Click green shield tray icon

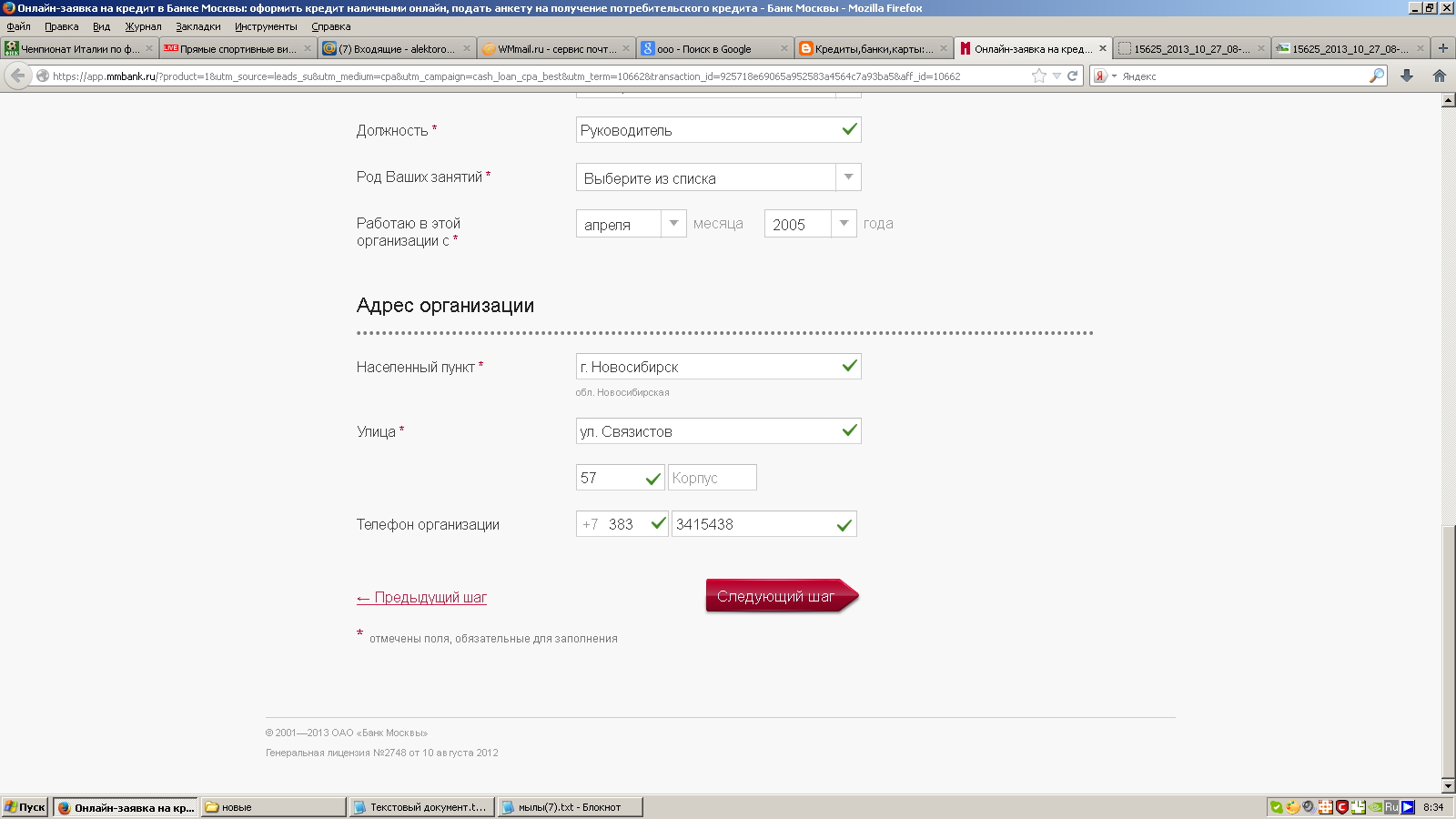pyautogui.click(x=1276, y=807)
